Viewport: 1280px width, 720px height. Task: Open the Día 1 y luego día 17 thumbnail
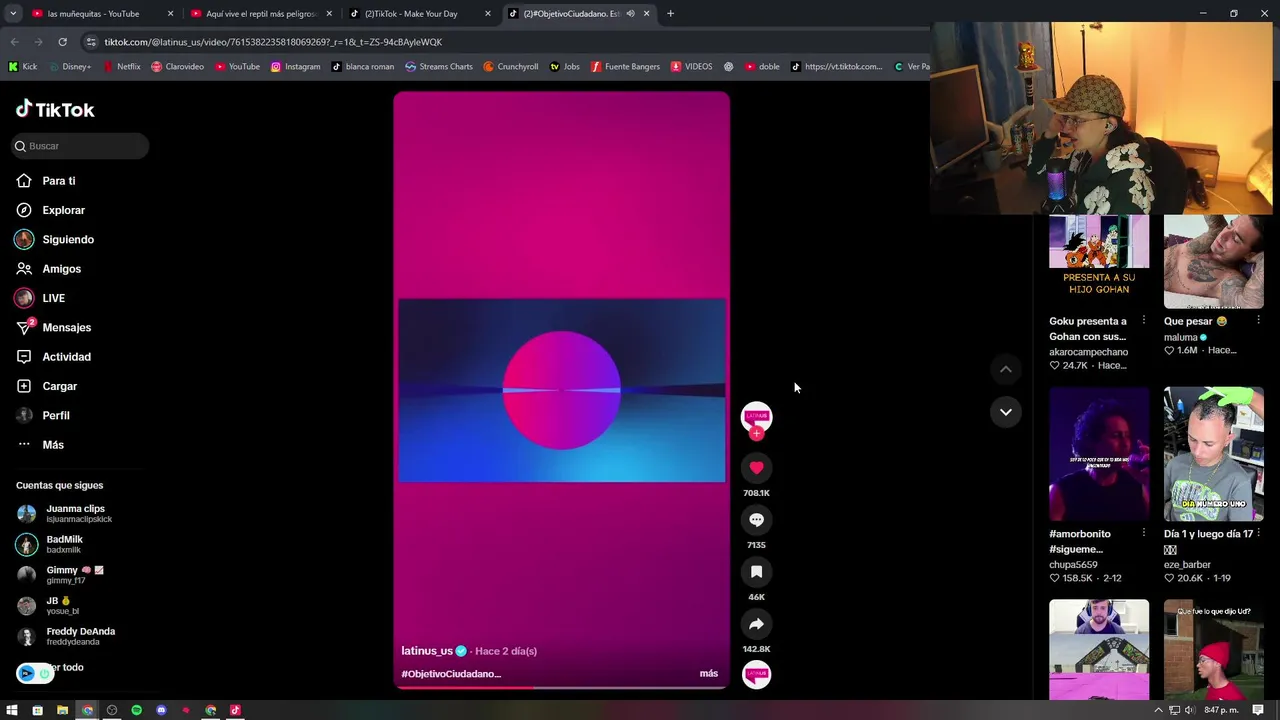[x=1214, y=454]
